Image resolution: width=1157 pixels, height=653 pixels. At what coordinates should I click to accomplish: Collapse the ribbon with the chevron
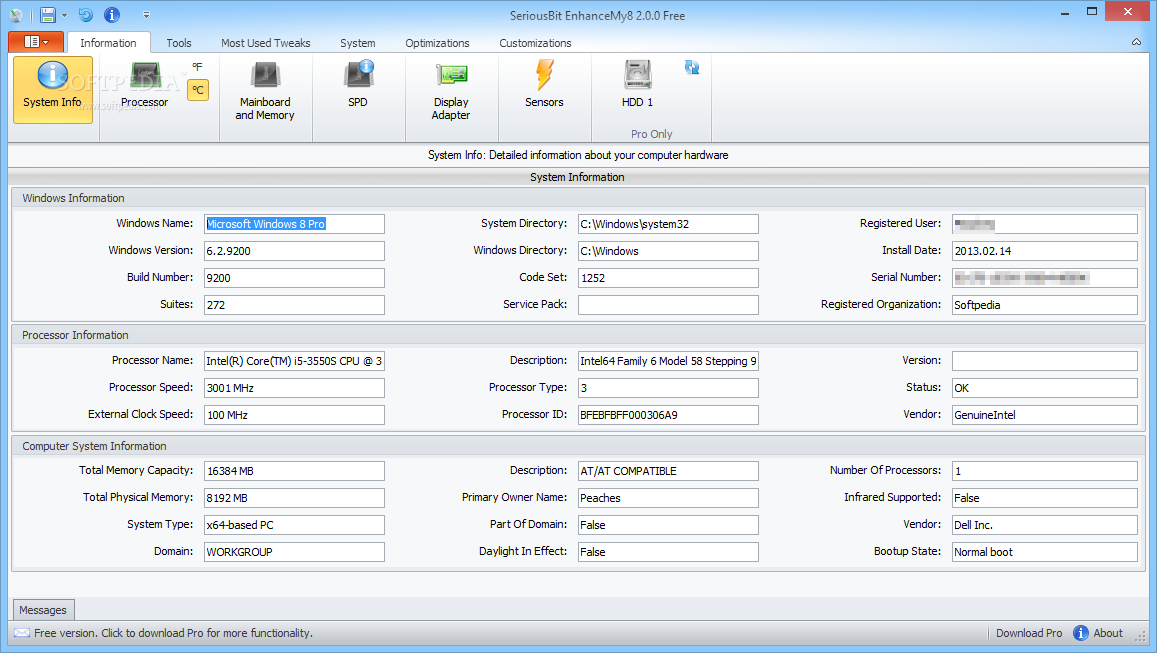[x=1136, y=42]
